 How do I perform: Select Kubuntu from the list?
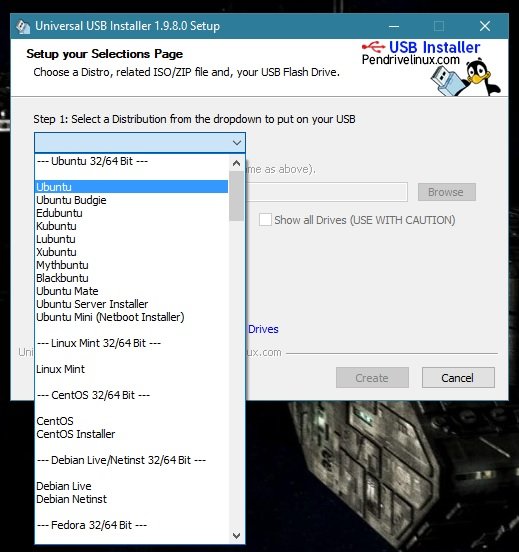[131, 226]
